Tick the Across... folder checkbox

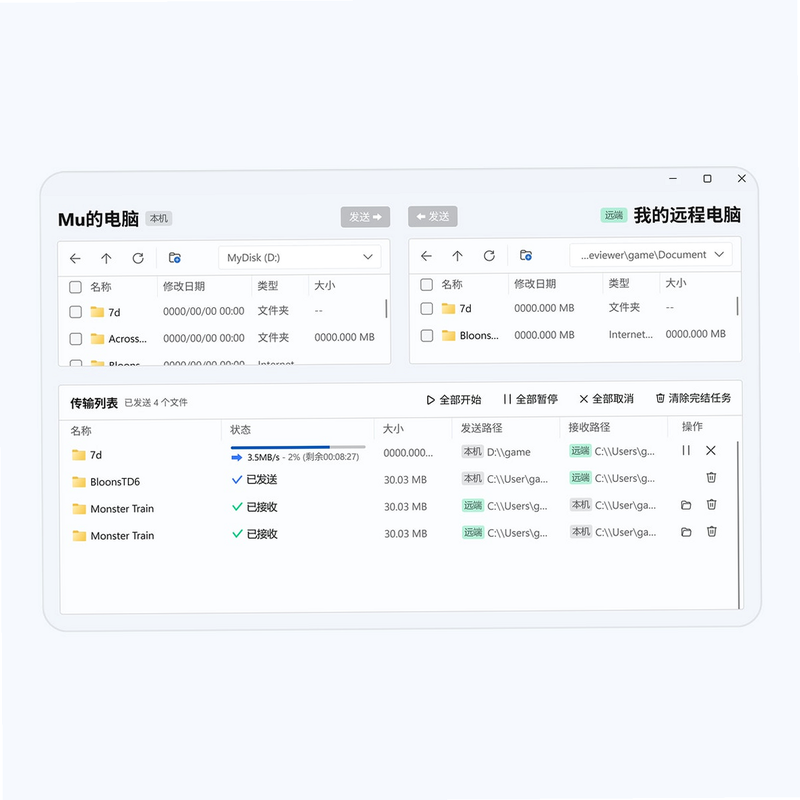(x=76, y=339)
